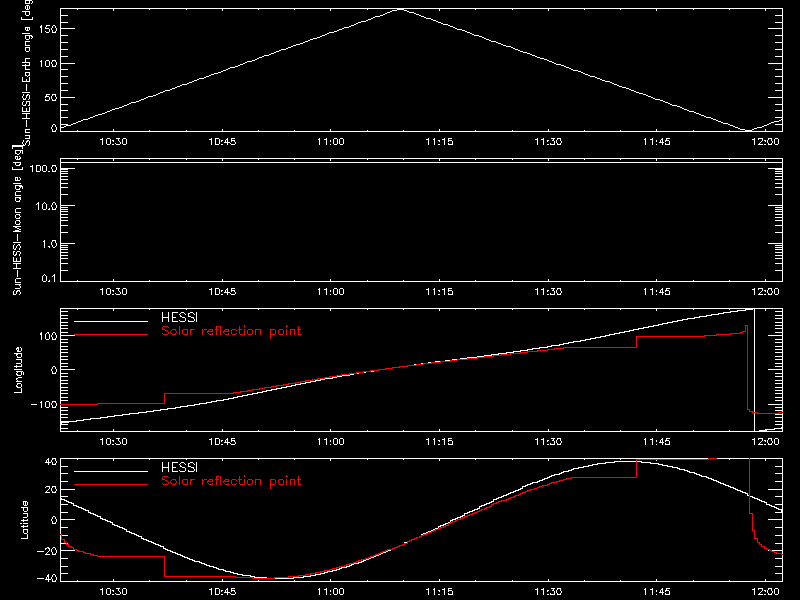Click the vertical white wrap line in Longitude plot
Image resolution: width=800 pixels, height=600 pixels.
(754, 370)
